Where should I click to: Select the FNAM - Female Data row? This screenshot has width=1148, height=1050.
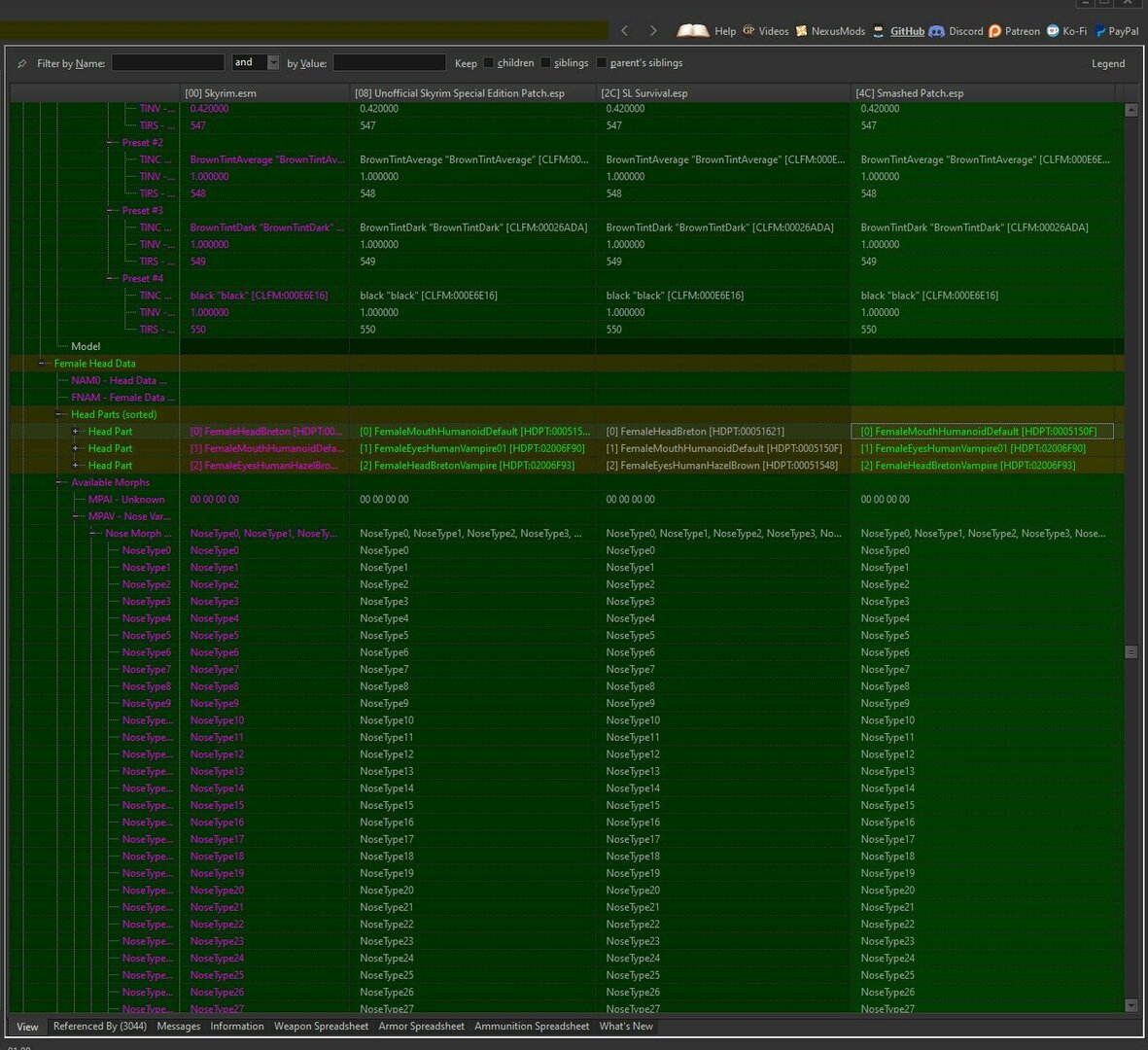pos(123,398)
